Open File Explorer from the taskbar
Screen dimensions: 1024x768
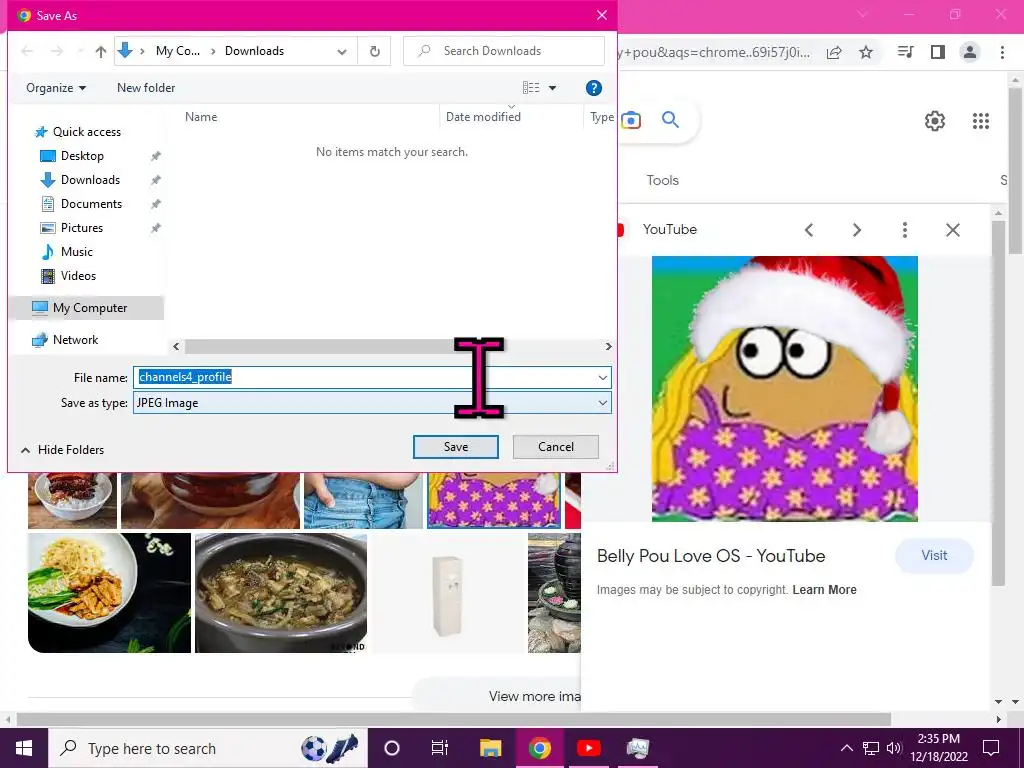click(x=490, y=748)
